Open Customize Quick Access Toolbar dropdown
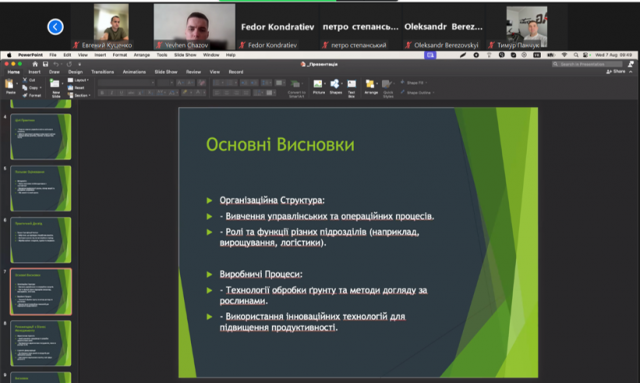Image resolution: width=640 pixels, height=383 pixels. 80,64
